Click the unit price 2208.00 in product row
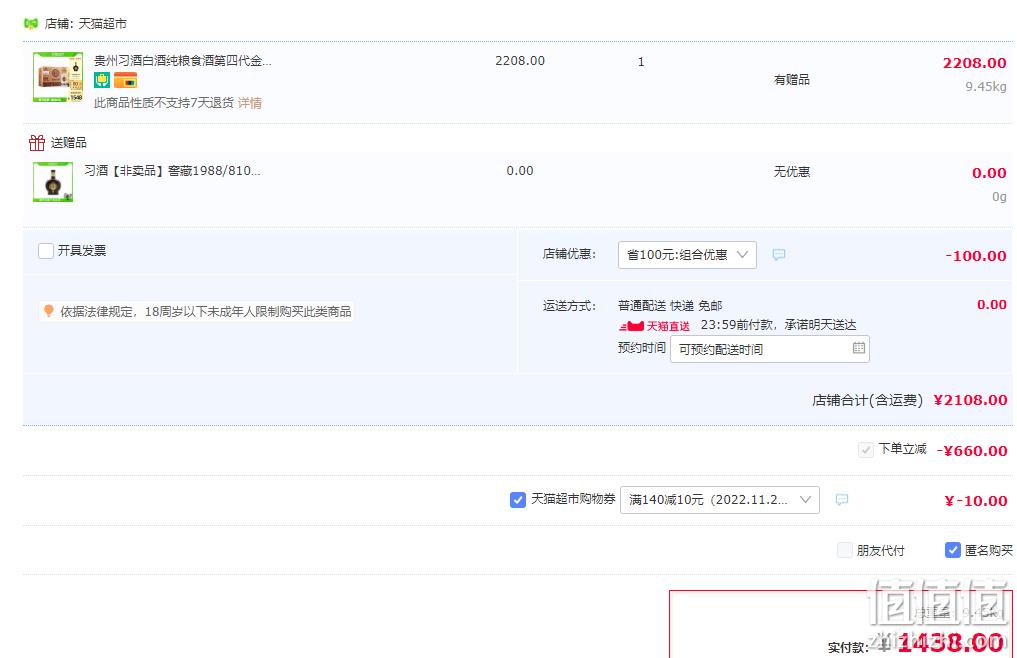 pos(520,60)
